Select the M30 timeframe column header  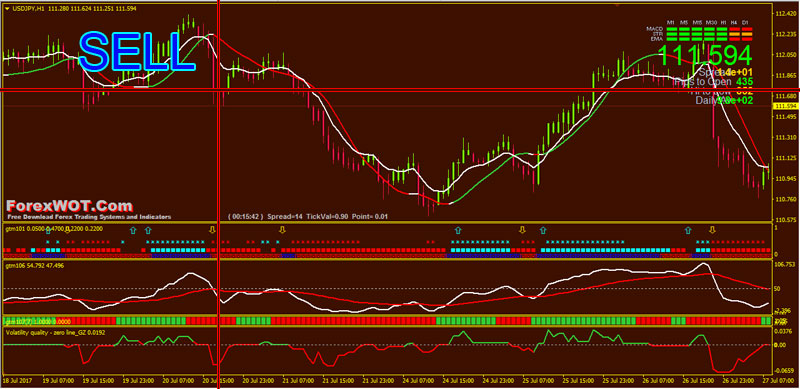[711, 22]
